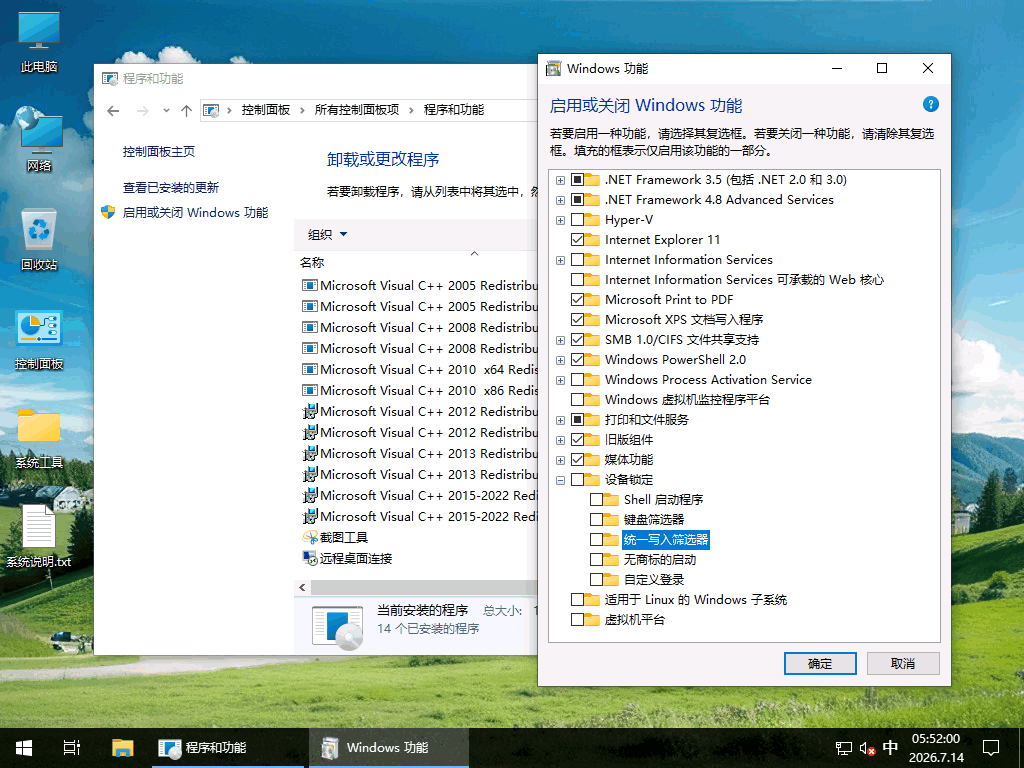Switch to Windows 功能 taskbar button
The height and width of the screenshot is (768, 1024).
click(x=389, y=748)
